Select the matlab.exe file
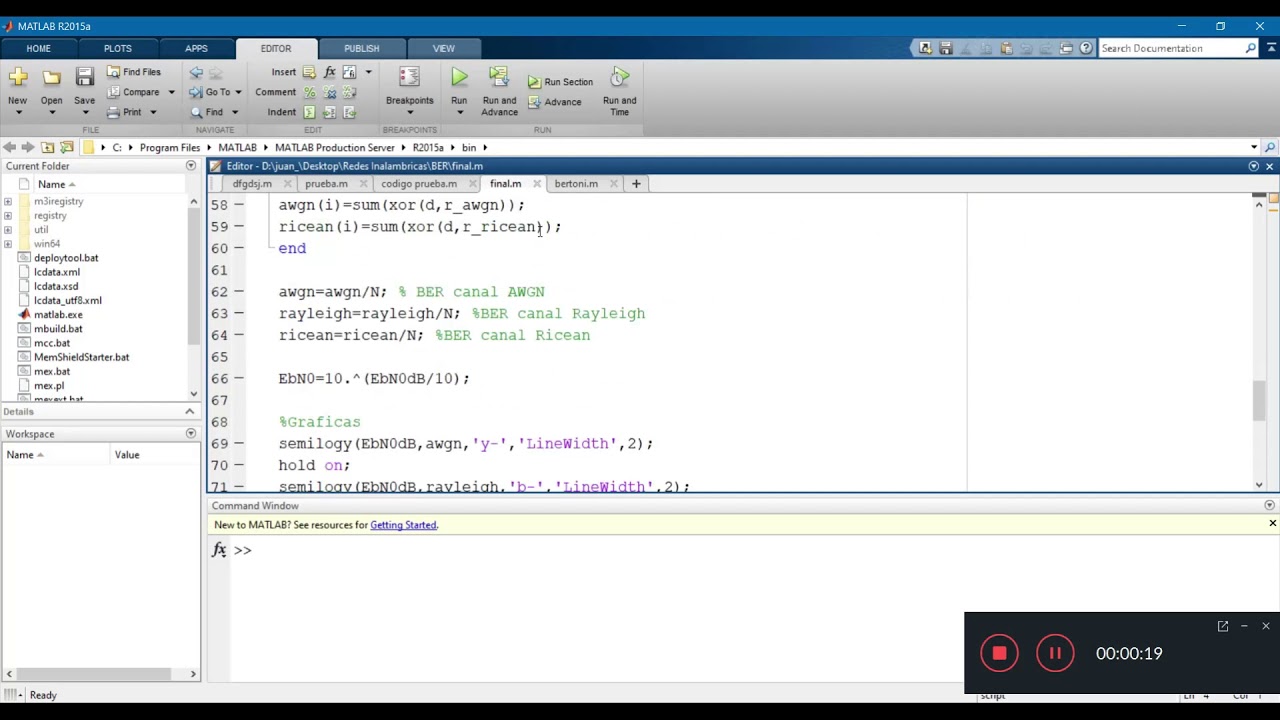Viewport: 1280px width, 720px height. pyautogui.click(x=58, y=315)
